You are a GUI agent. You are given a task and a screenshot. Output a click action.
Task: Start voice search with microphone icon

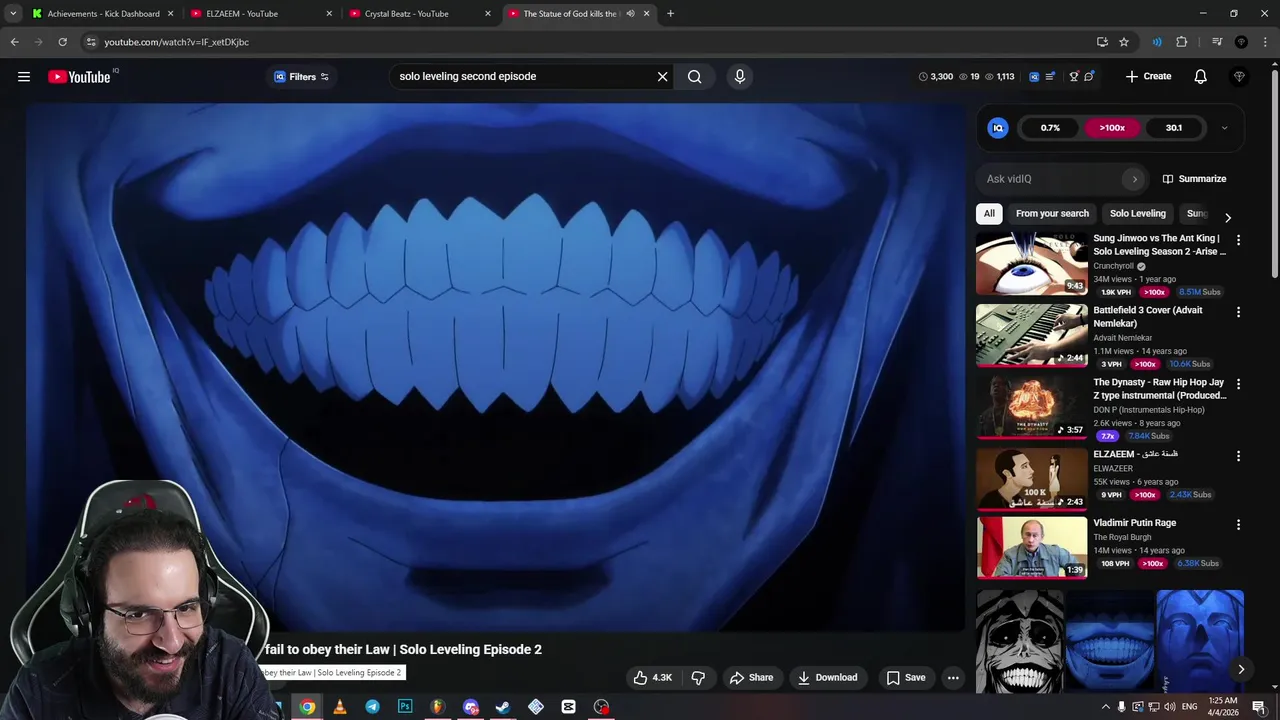coord(740,77)
